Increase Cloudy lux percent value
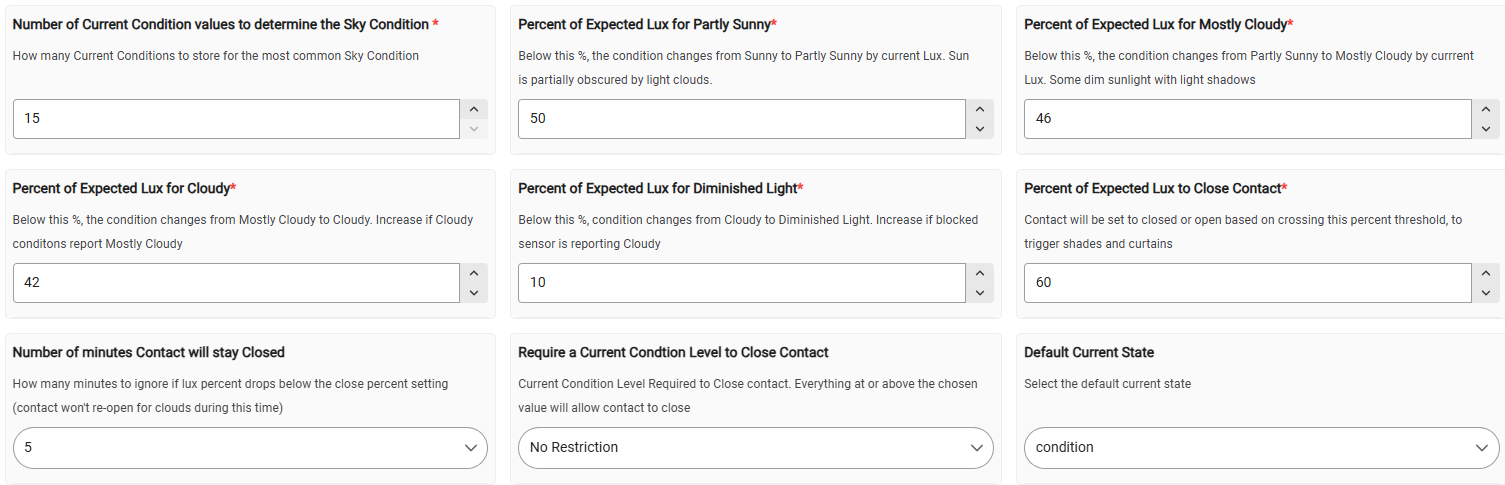The width and height of the screenshot is (1505, 485). click(x=474, y=273)
